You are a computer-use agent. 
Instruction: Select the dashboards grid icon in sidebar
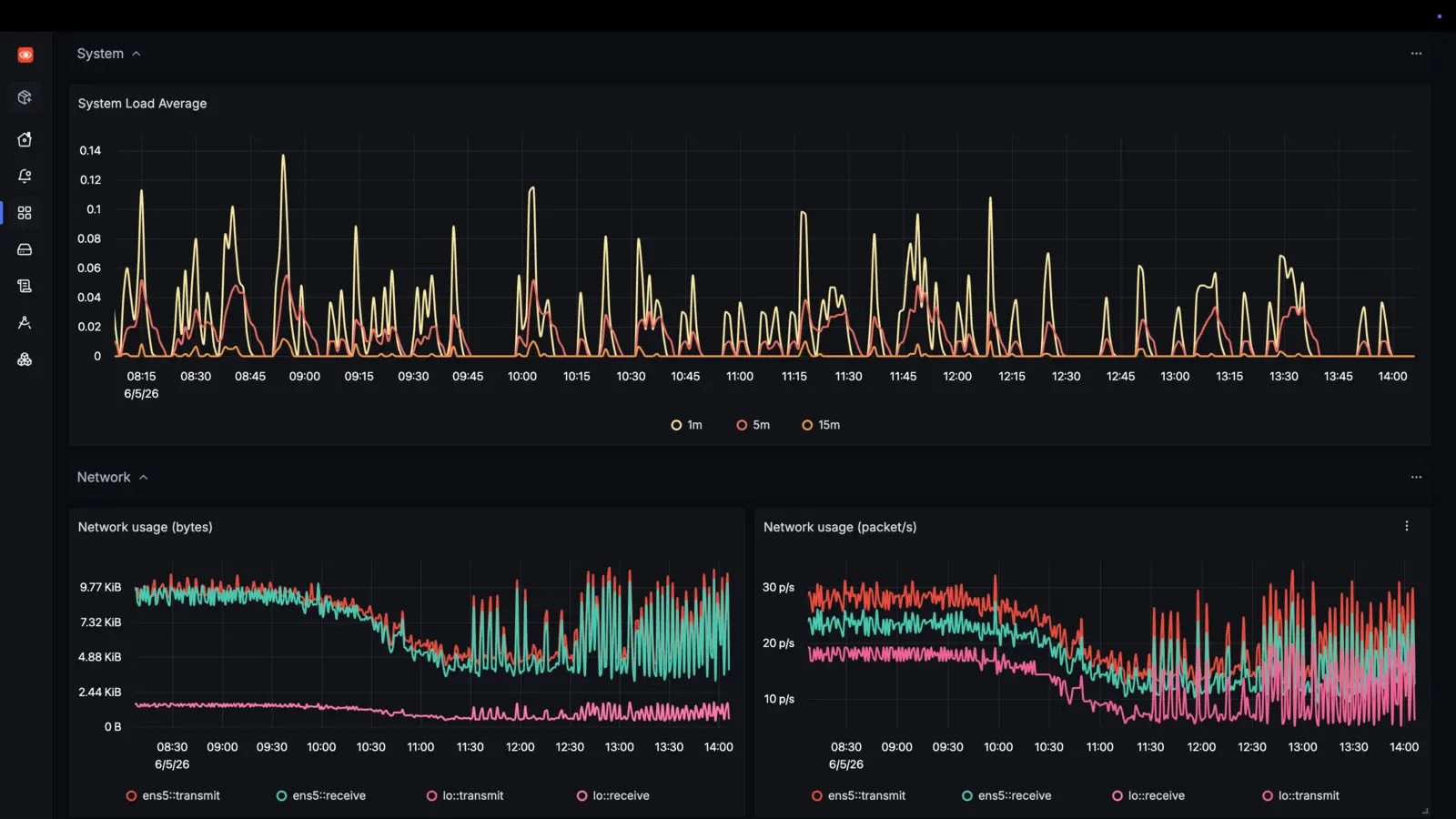(x=25, y=213)
